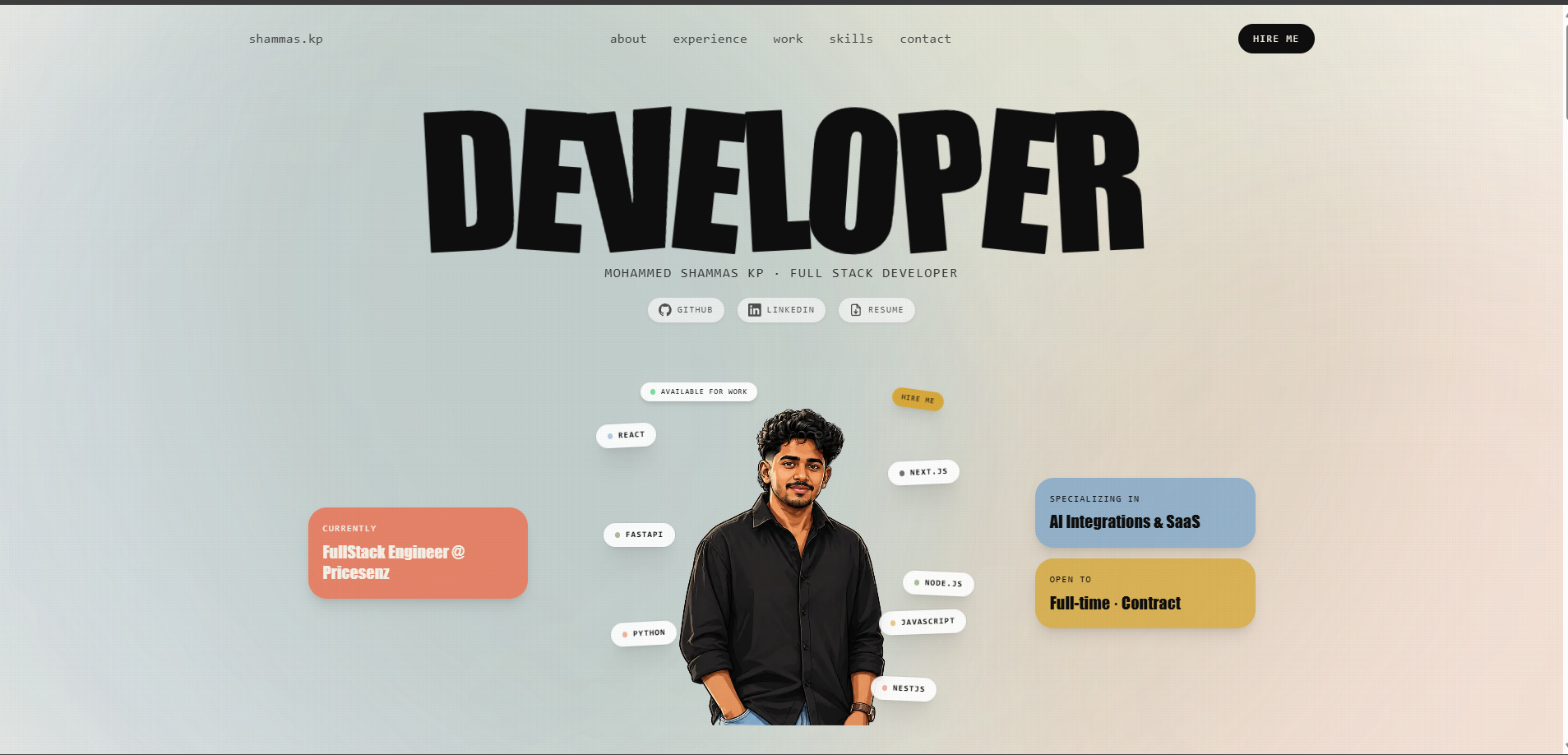Go to the experience section link
1568x755 pixels.
[710, 39]
